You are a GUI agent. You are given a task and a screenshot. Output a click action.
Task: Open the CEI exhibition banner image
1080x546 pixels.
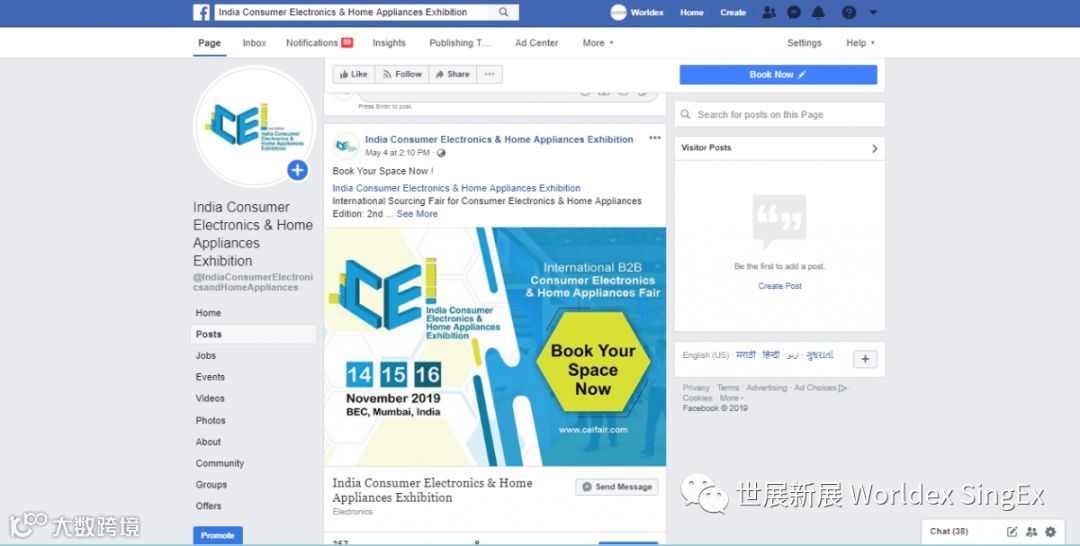[495, 347]
